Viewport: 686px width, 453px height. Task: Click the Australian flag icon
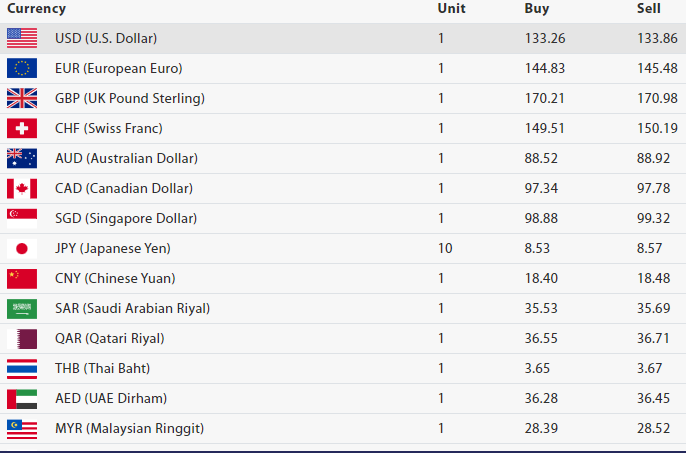(22, 158)
